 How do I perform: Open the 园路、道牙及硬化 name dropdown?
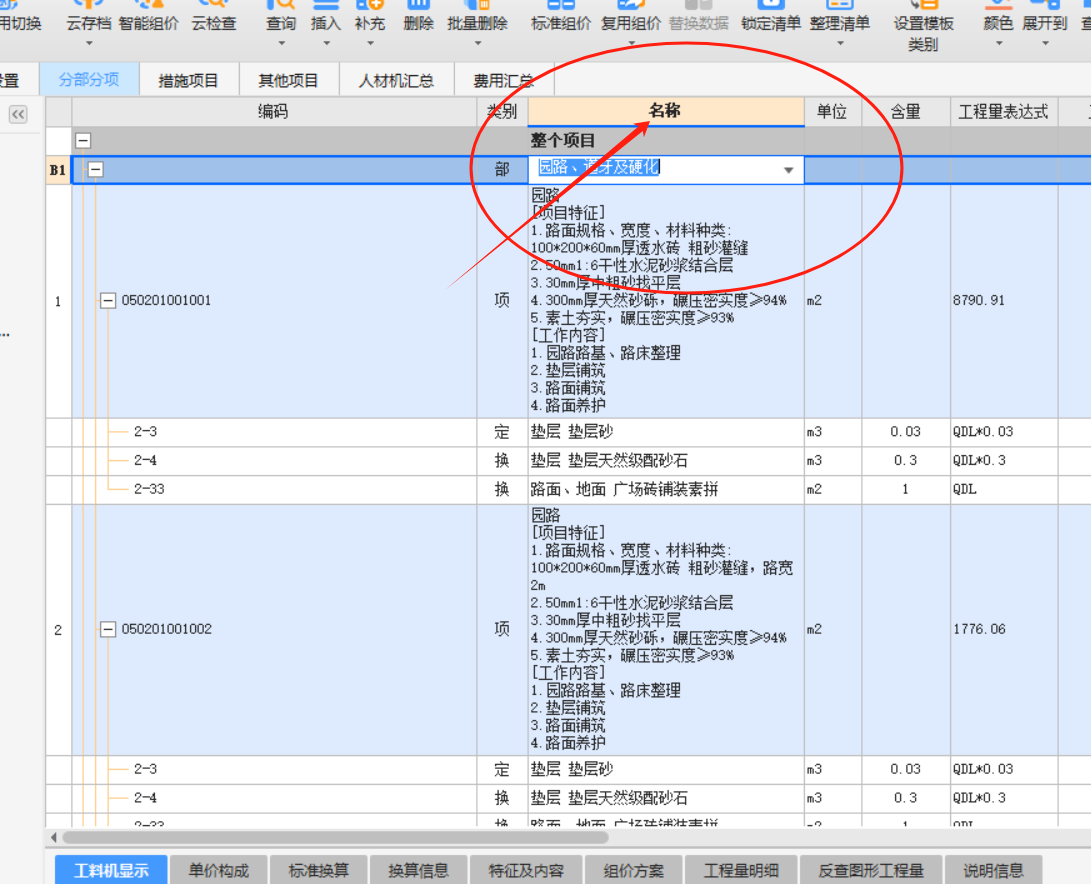click(x=788, y=170)
